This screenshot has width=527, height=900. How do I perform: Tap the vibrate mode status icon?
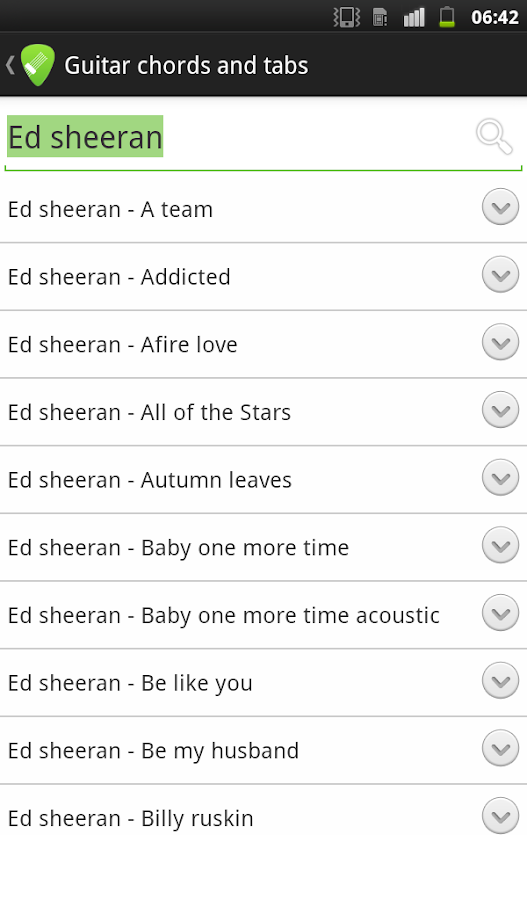[x=347, y=17]
